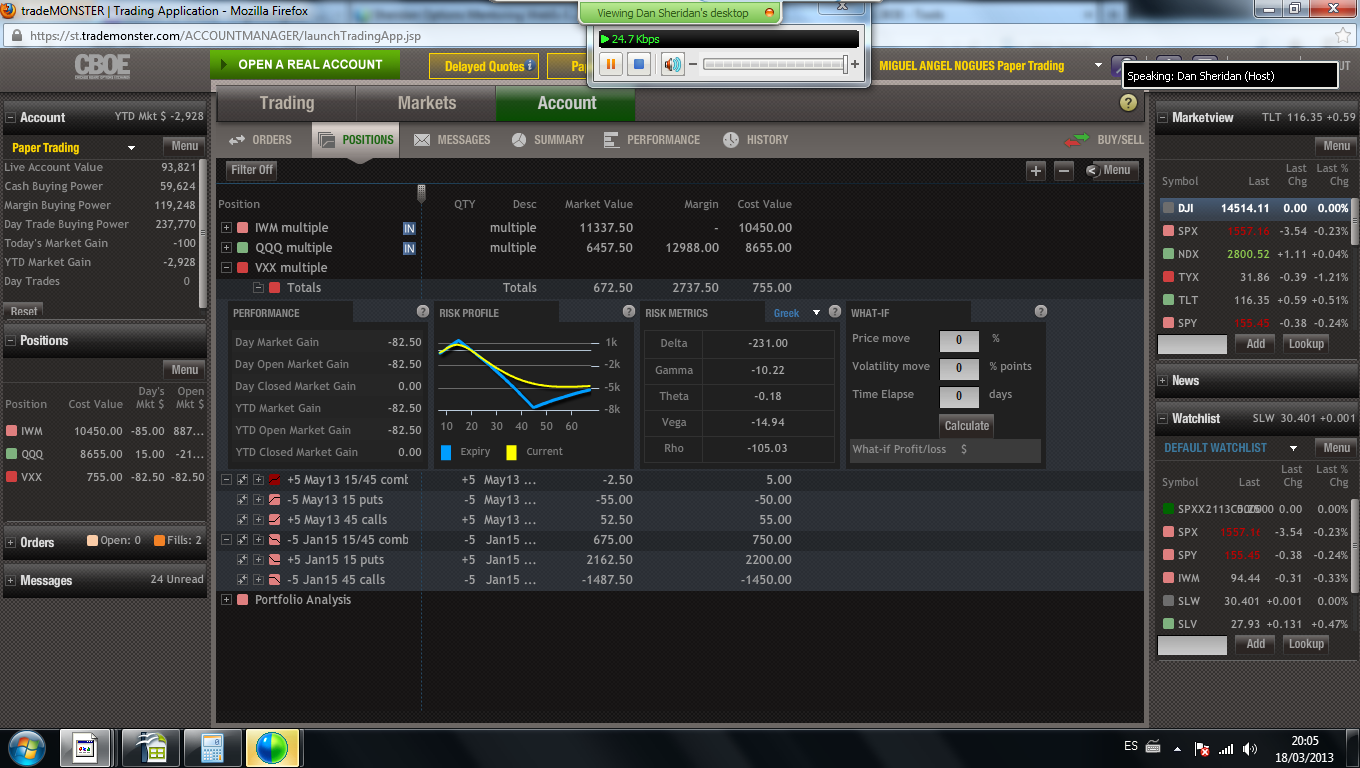Switch to the Trading tab

[286, 103]
